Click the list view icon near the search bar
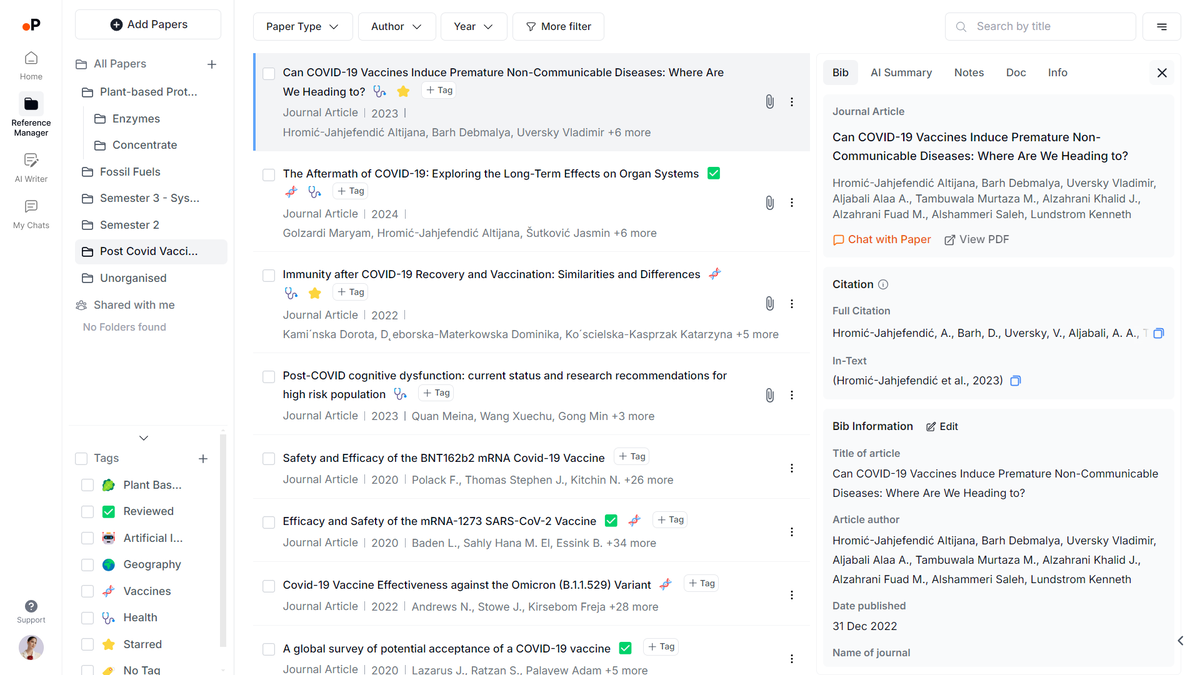Viewport: 1200px width, 675px height. pyautogui.click(x=1161, y=26)
